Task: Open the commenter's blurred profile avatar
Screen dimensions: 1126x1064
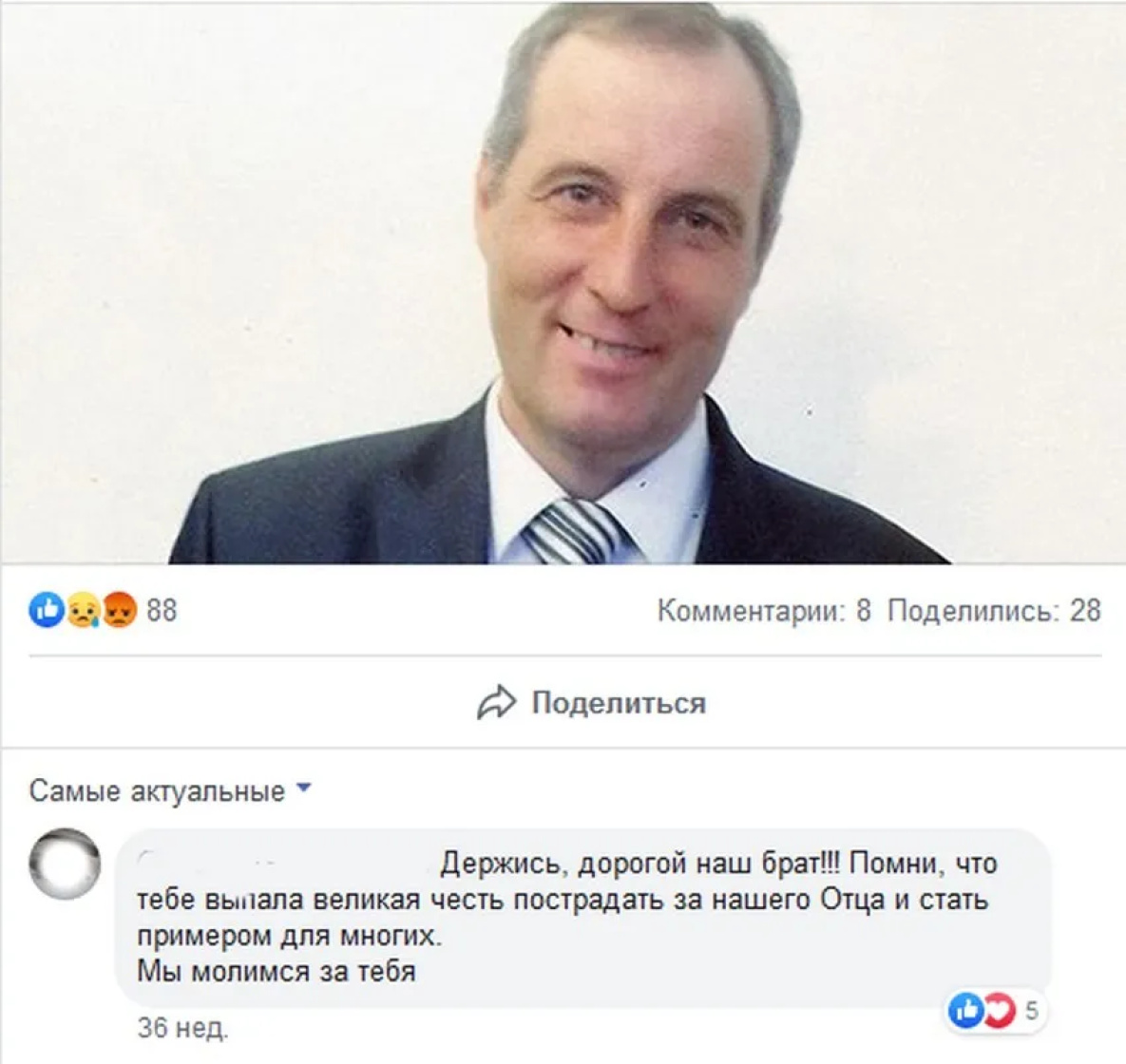Action: tap(65, 864)
